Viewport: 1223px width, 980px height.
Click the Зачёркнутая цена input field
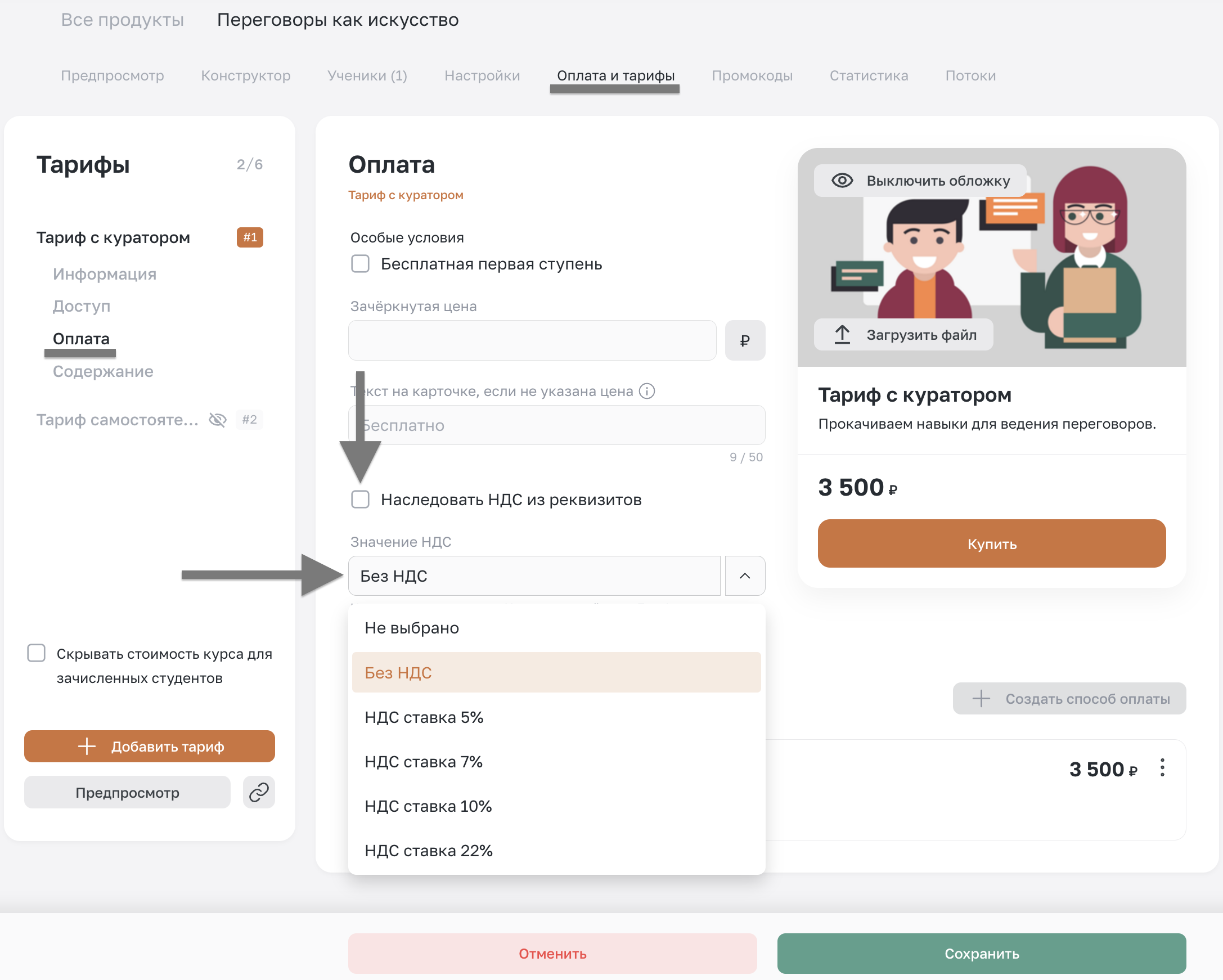pos(532,340)
